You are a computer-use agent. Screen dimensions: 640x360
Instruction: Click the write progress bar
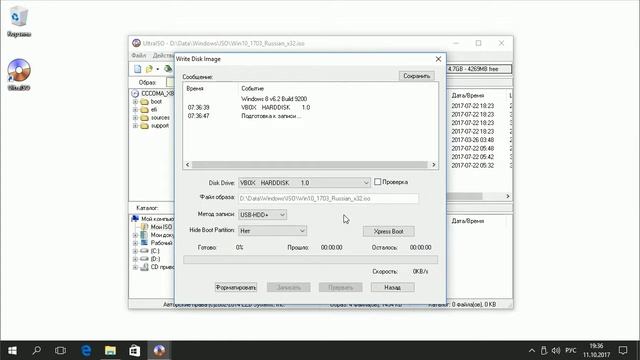pos(311,260)
